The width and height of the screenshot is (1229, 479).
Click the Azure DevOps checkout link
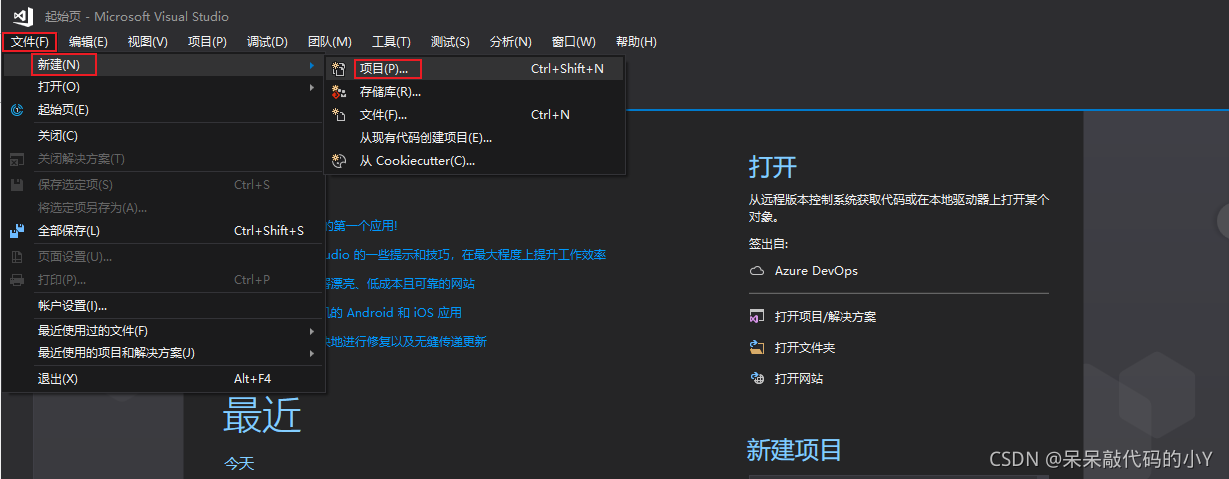816,271
